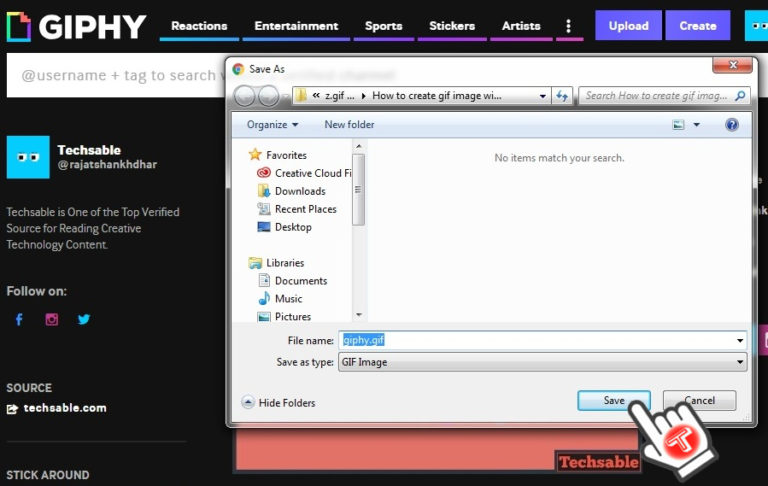Click the Music note icon
768x486 pixels.
tap(264, 298)
